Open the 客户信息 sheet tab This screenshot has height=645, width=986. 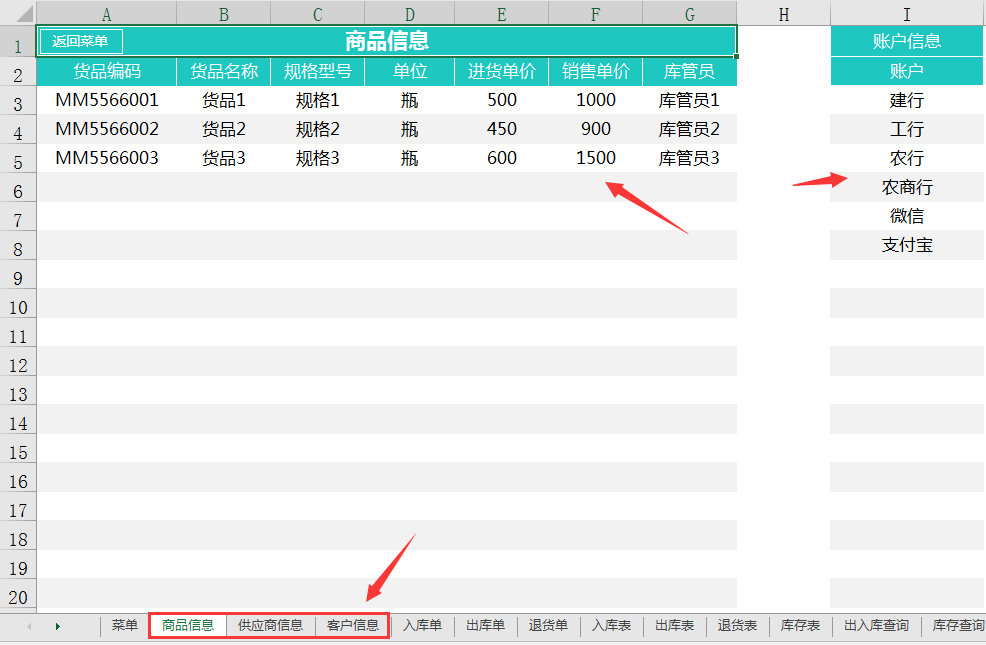352,626
